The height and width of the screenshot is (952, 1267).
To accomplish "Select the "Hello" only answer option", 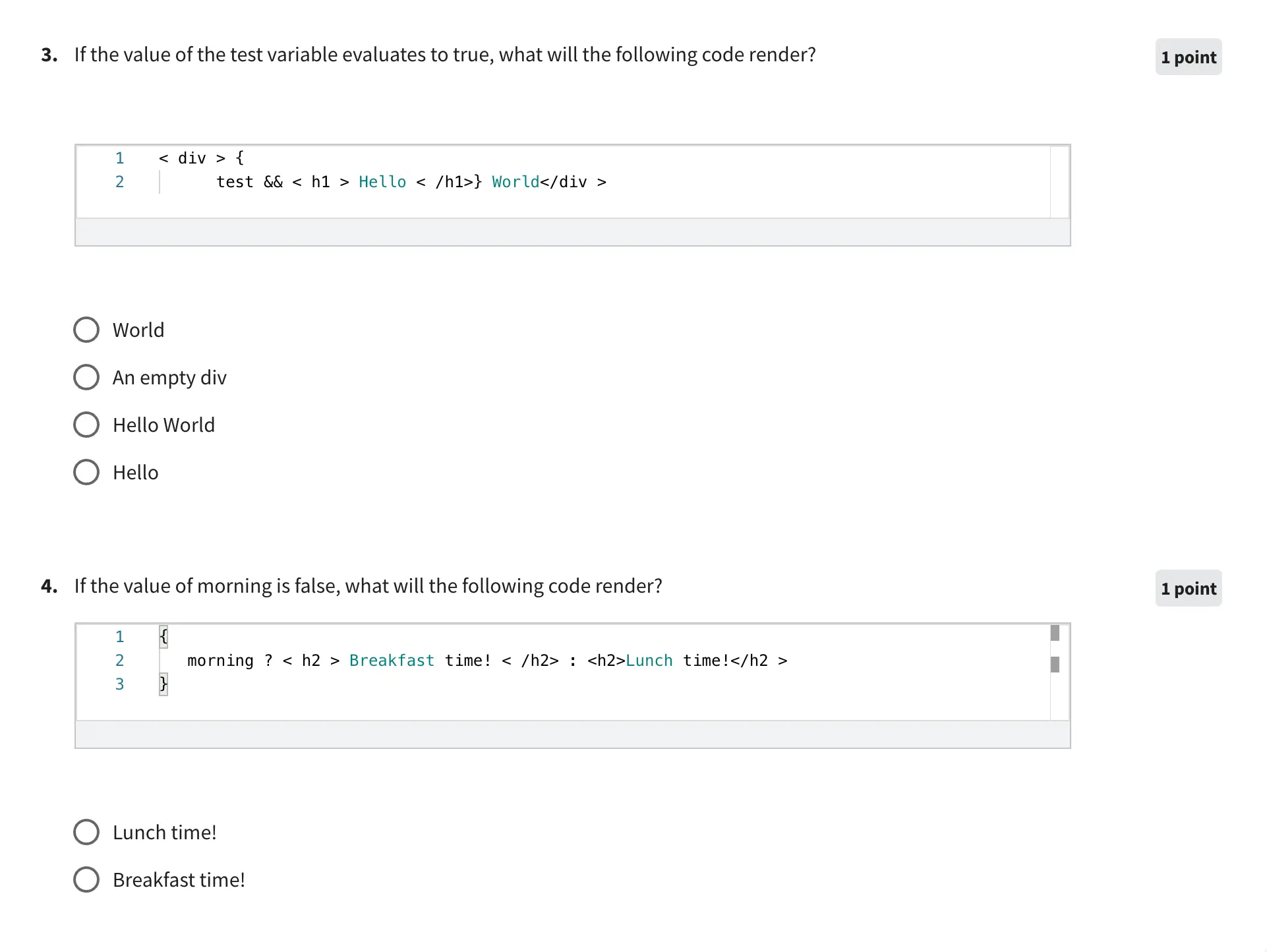I will pos(86,472).
